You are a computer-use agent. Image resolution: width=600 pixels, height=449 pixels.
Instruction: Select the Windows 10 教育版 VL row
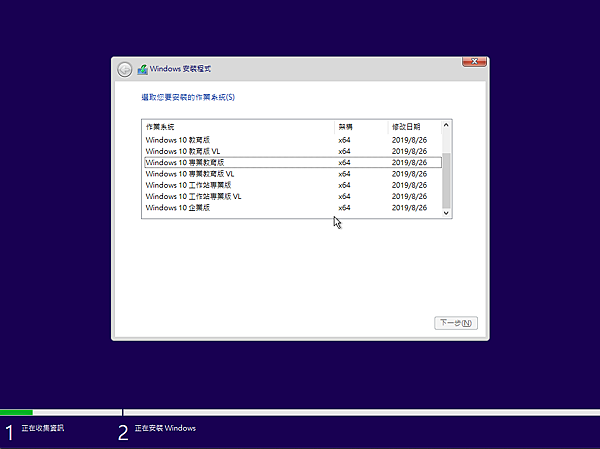coord(293,151)
